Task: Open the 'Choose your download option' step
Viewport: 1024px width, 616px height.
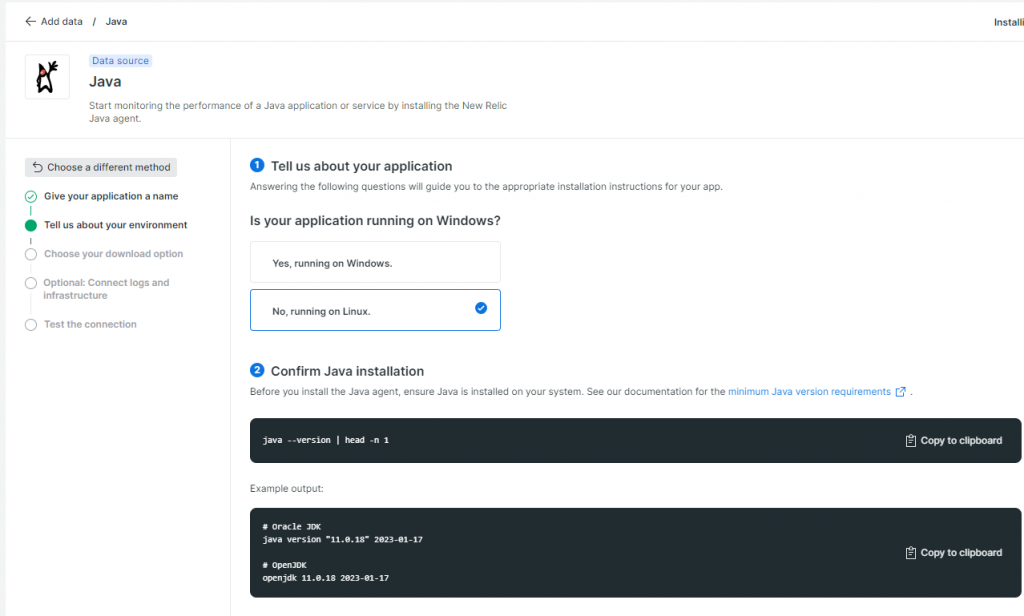Action: pyautogui.click(x=113, y=254)
